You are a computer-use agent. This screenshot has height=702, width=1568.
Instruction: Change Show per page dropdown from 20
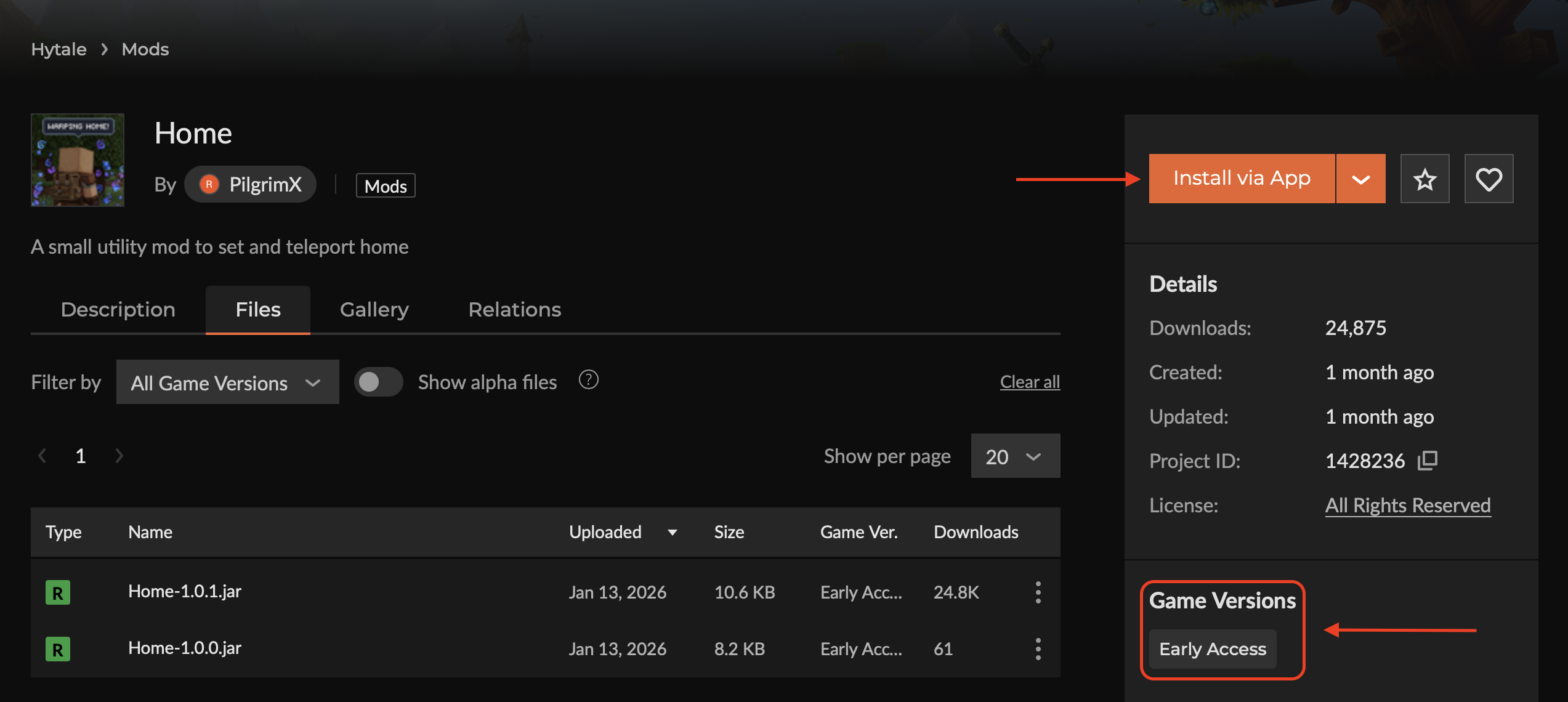(x=1015, y=456)
